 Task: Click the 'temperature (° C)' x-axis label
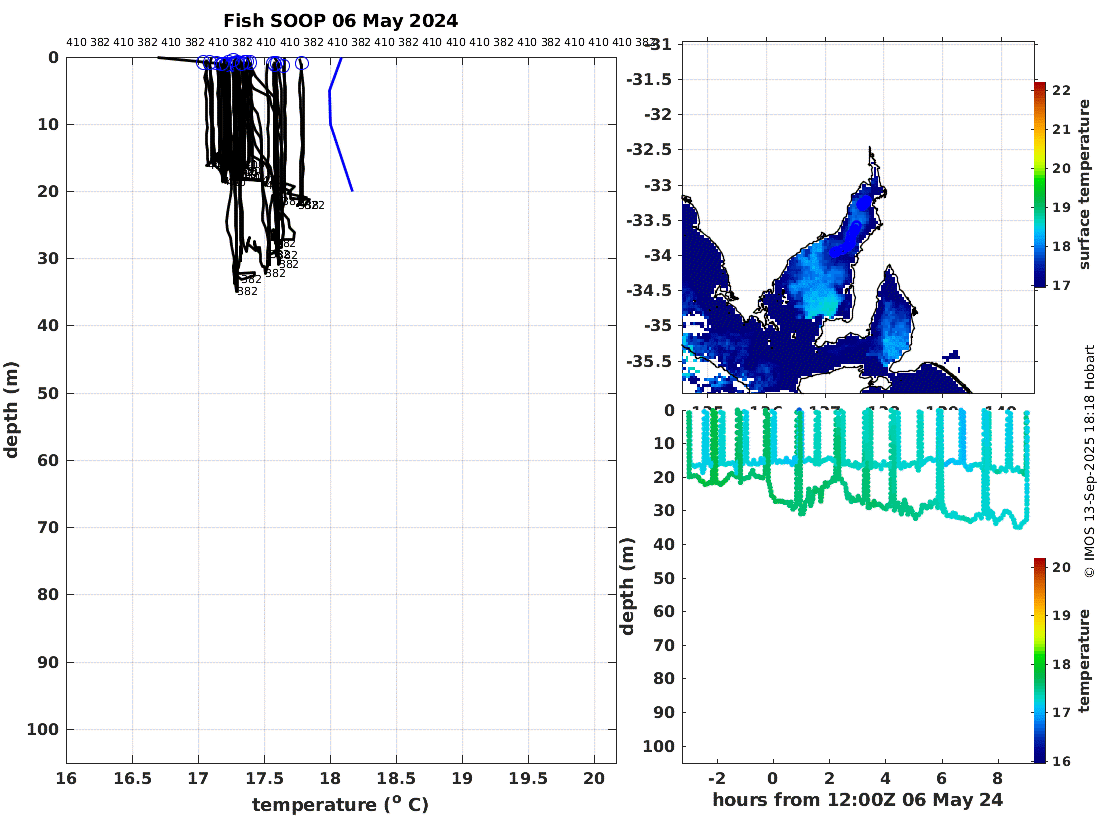pyautogui.click(x=340, y=804)
